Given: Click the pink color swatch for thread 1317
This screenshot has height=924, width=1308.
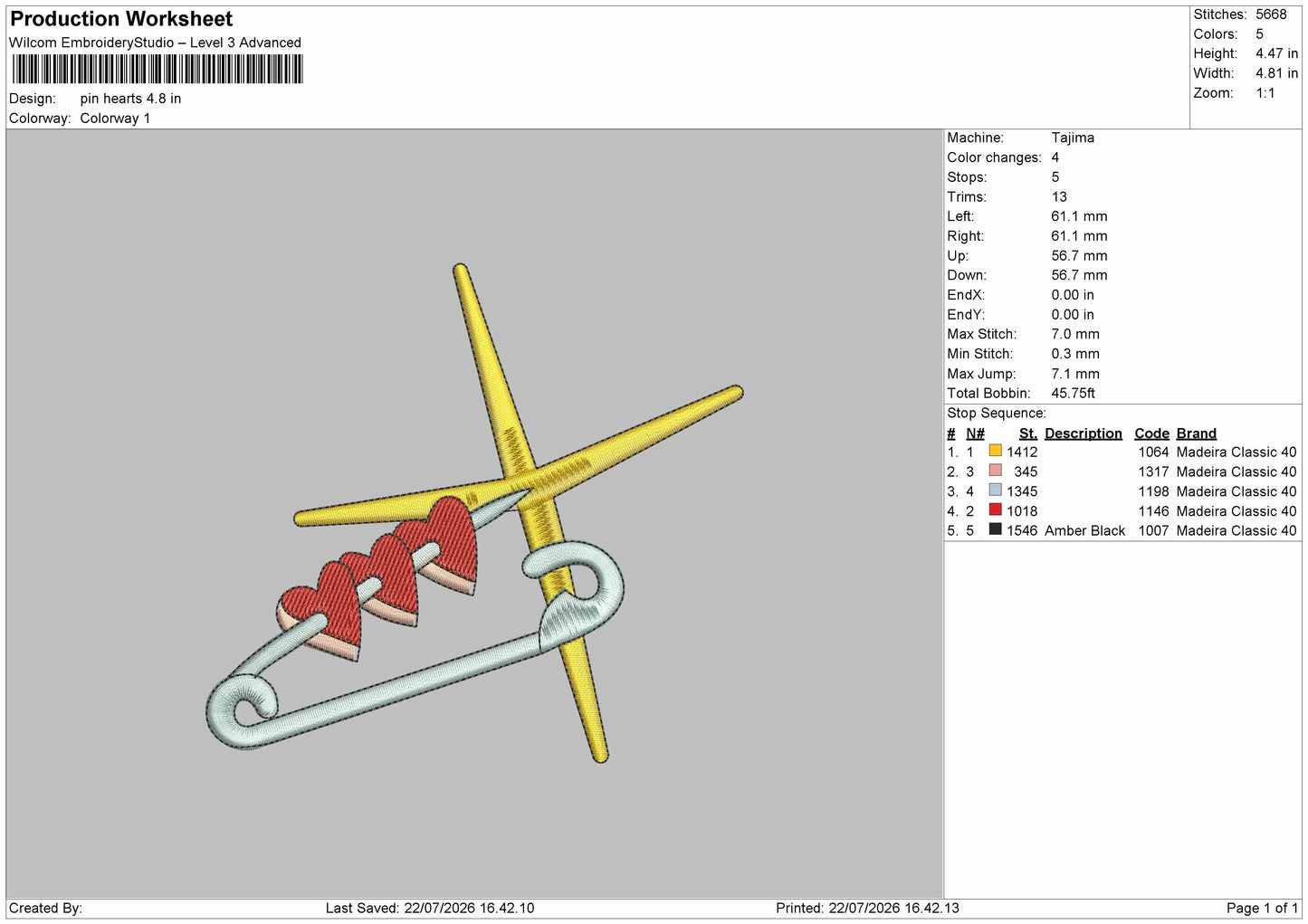Looking at the screenshot, I should (x=996, y=471).
